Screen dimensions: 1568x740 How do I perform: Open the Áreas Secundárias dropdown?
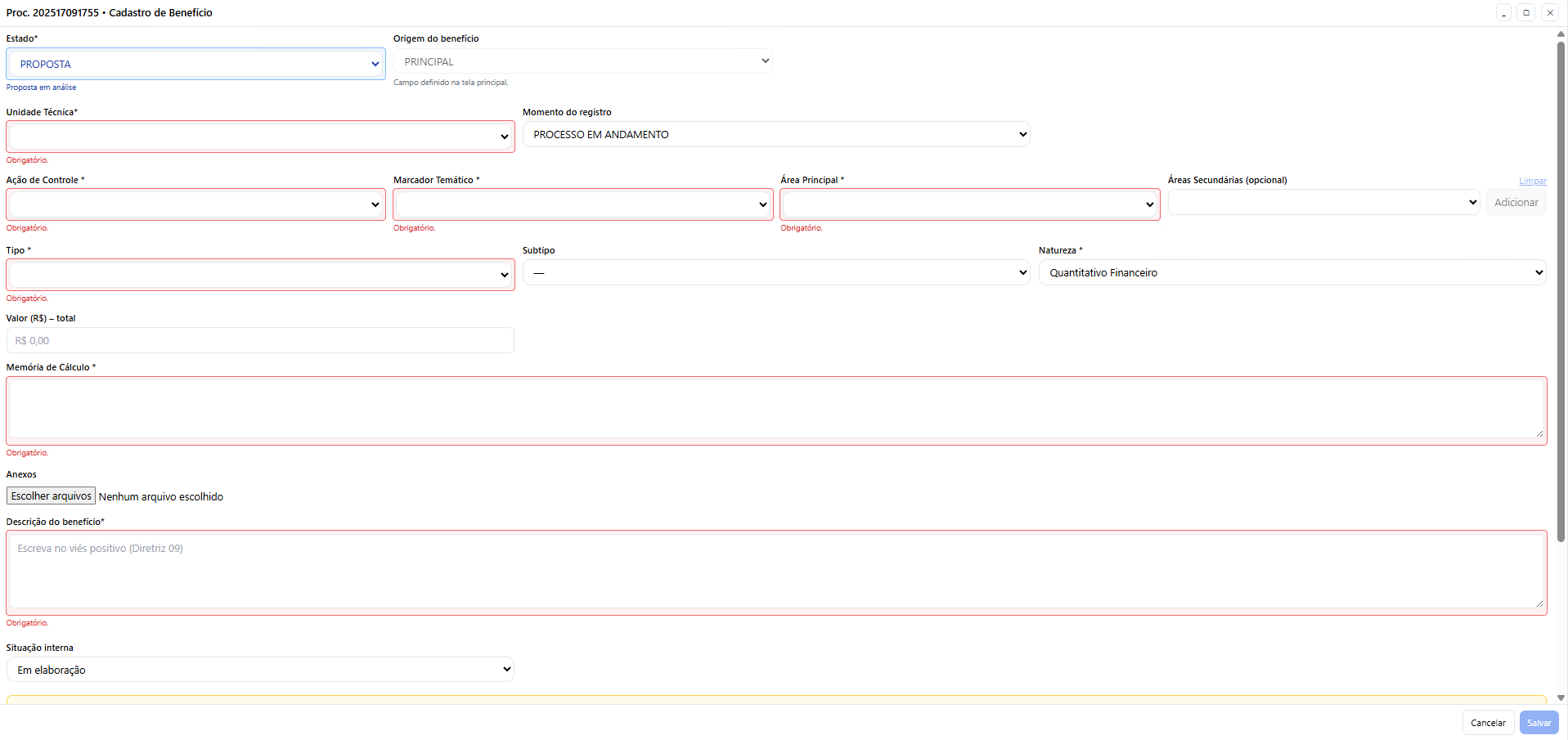[x=1323, y=203]
